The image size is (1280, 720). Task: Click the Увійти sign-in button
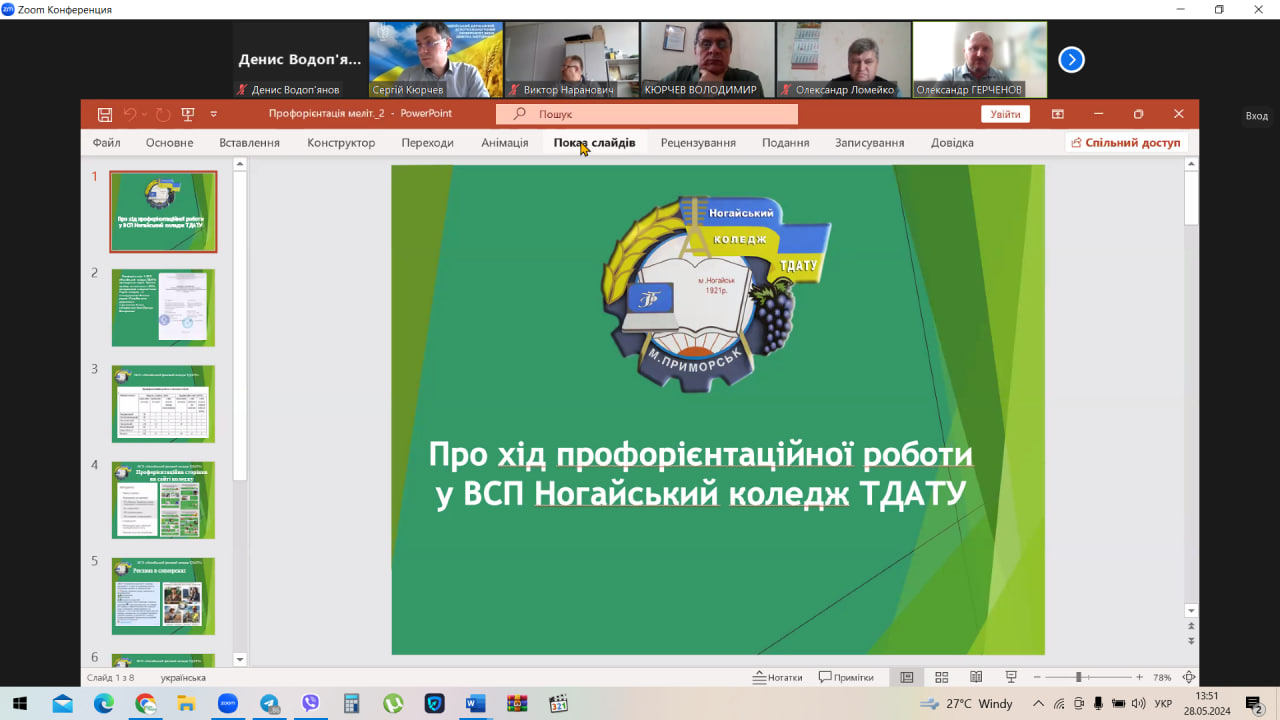coord(1005,114)
